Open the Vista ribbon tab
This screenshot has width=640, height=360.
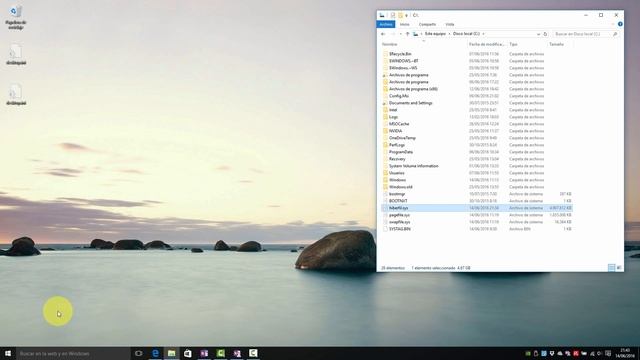pyautogui.click(x=450, y=24)
